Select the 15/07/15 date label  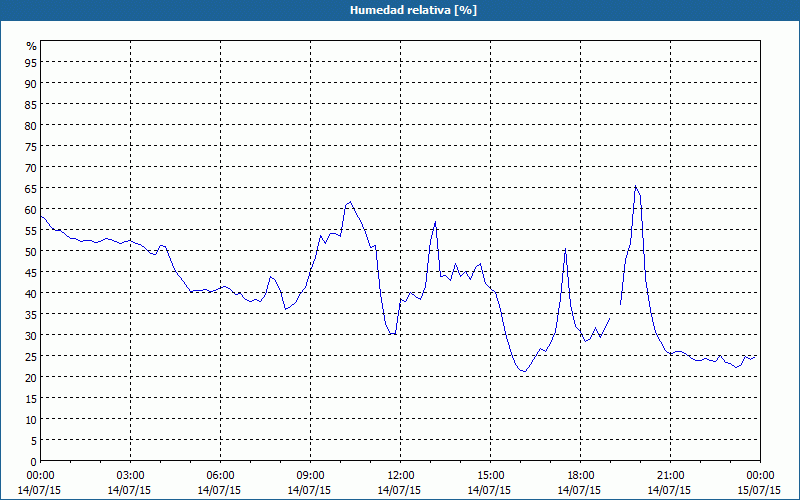pos(760,490)
